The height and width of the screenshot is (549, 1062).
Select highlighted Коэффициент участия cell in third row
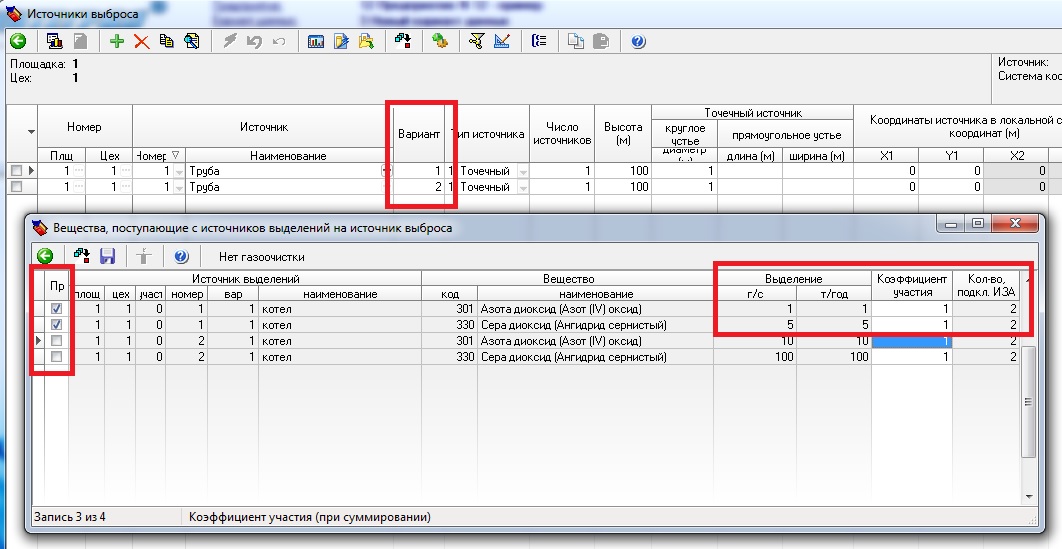[x=911, y=341]
